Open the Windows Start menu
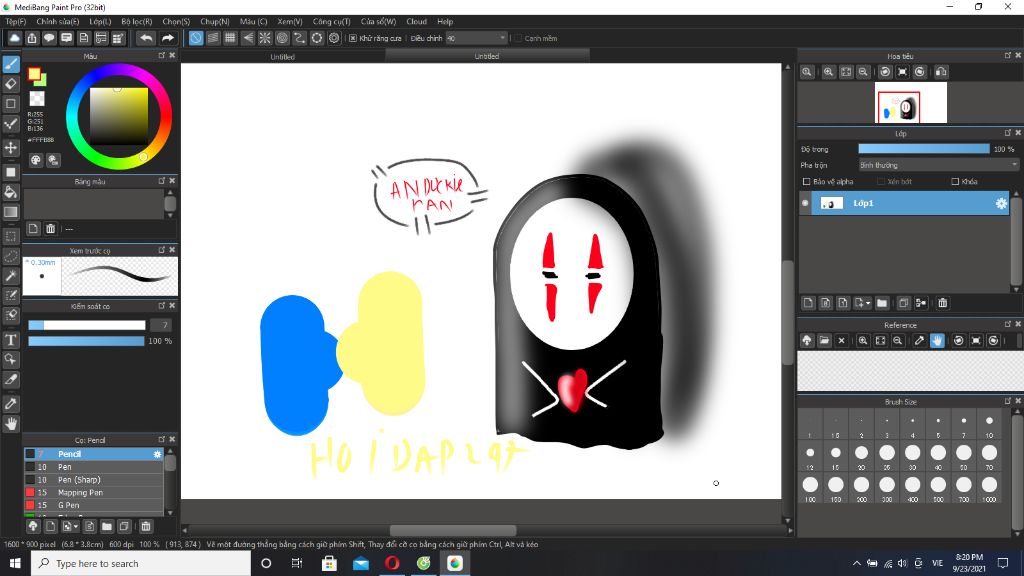 tap(15, 563)
